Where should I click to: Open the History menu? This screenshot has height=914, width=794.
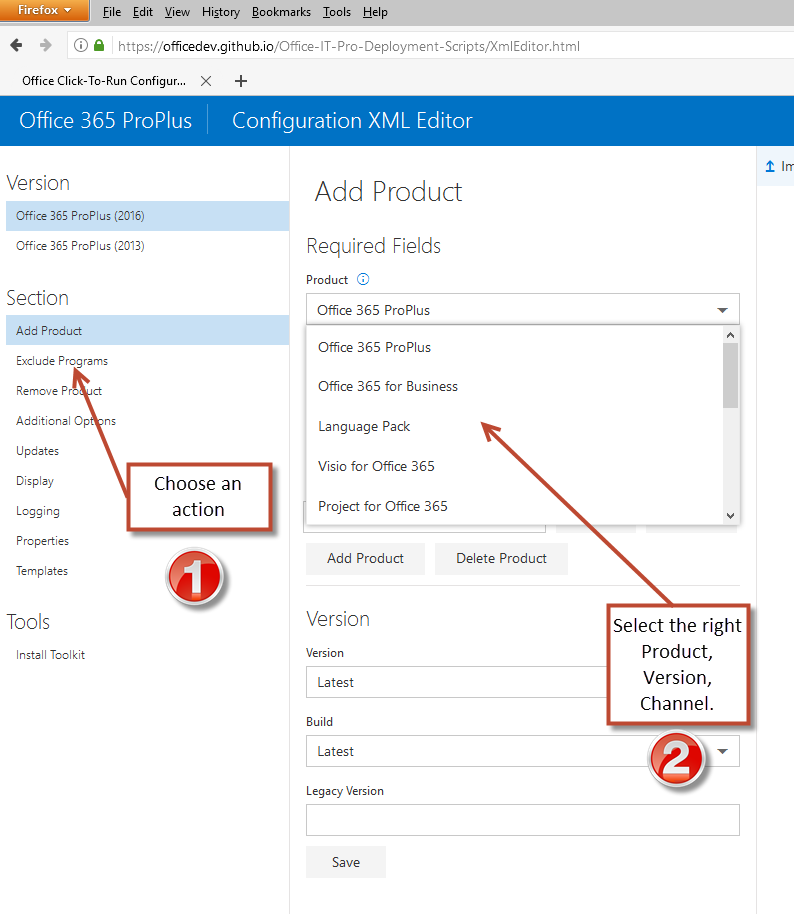coord(220,12)
